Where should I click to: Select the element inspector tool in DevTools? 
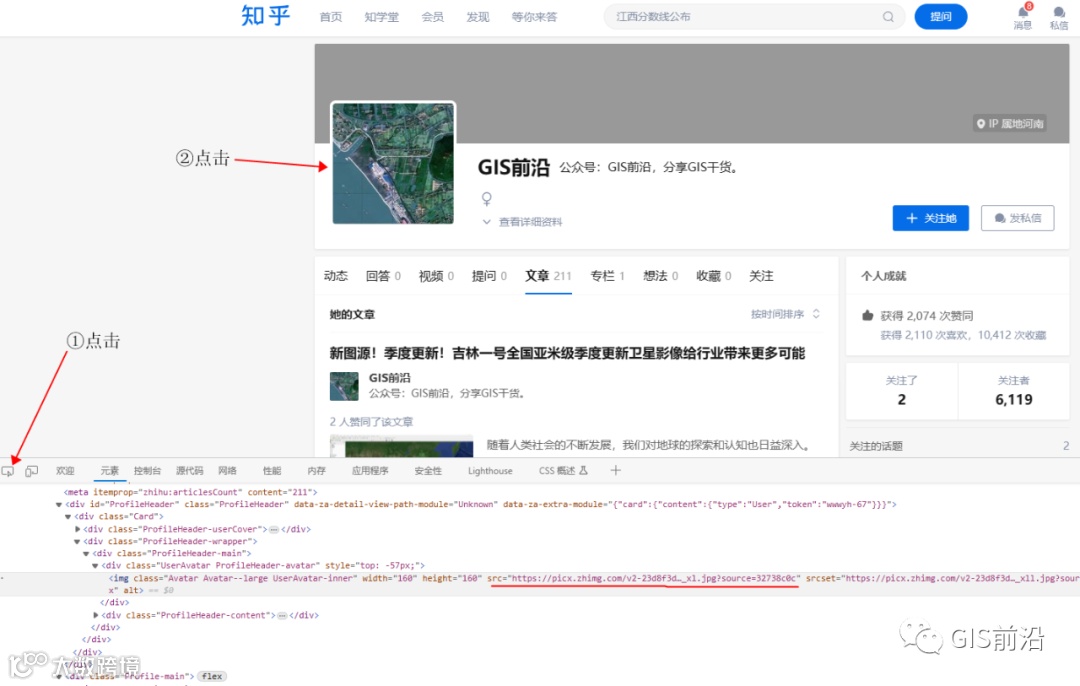(x=8, y=471)
